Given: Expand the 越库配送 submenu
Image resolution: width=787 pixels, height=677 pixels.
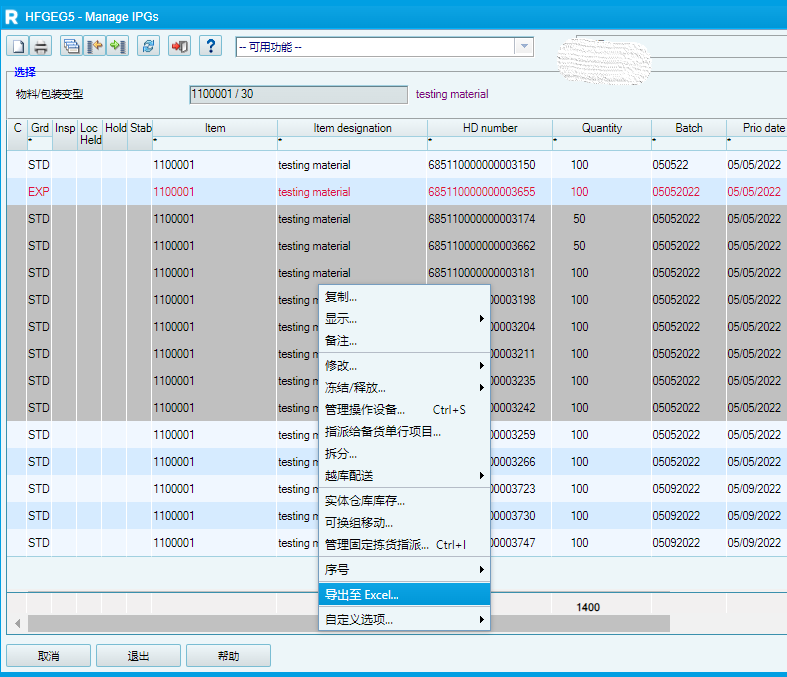Looking at the screenshot, I should coord(405,476).
